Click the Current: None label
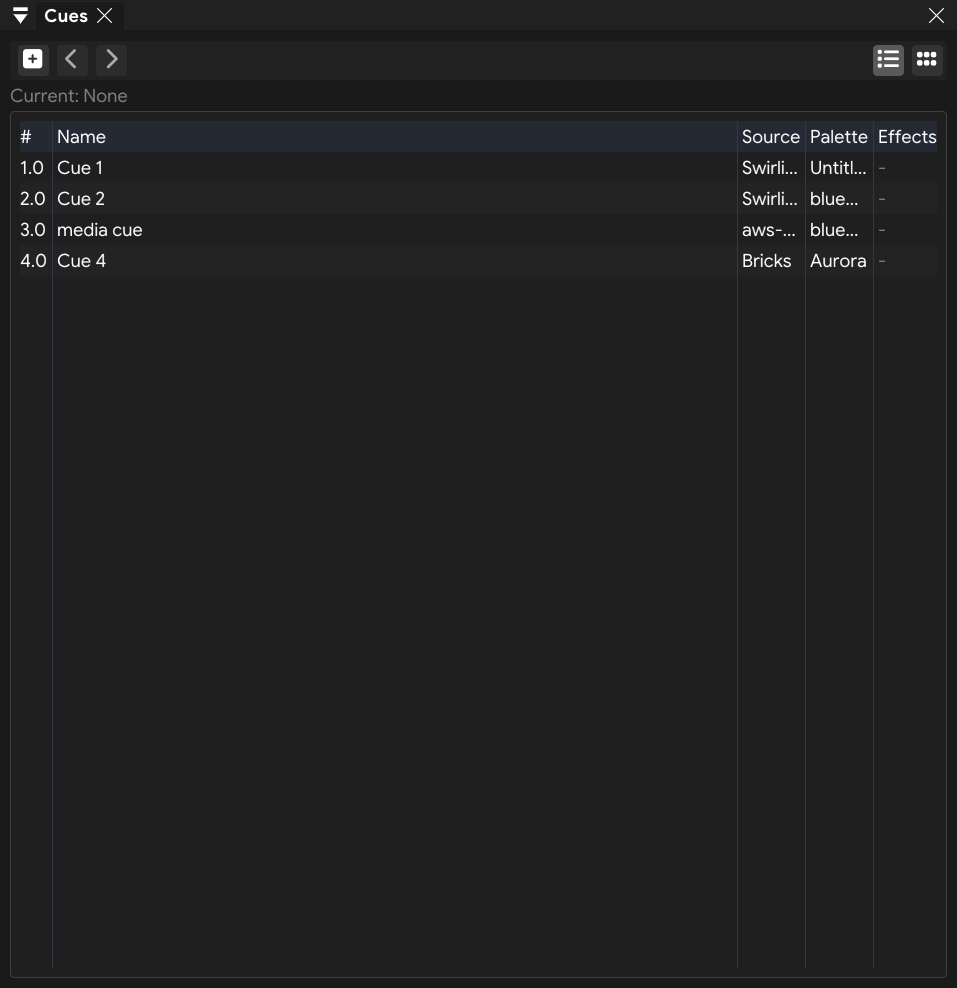This screenshot has height=988, width=957. (x=69, y=96)
